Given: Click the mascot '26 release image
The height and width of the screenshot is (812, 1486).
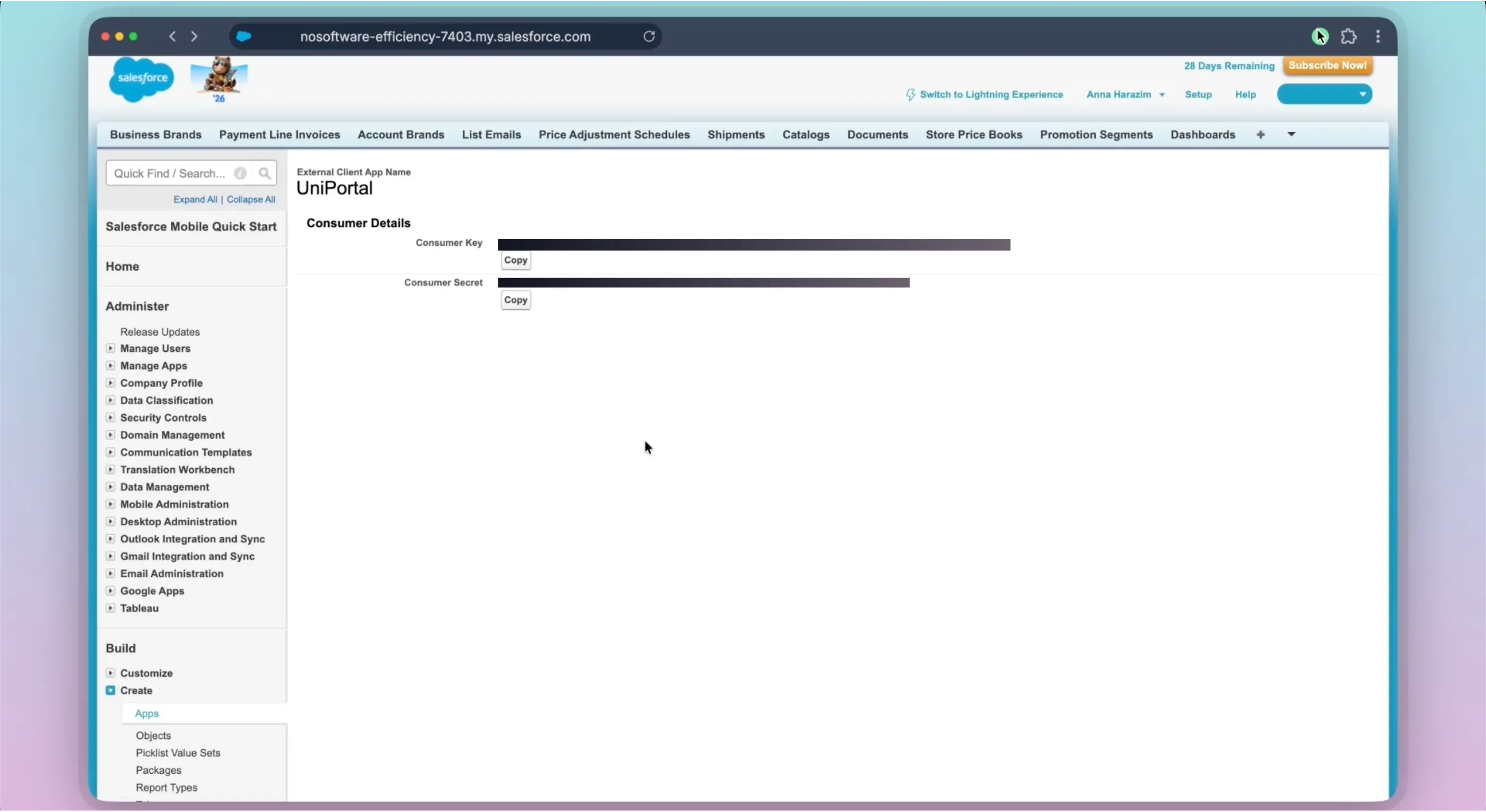Looking at the screenshot, I should click(219, 79).
